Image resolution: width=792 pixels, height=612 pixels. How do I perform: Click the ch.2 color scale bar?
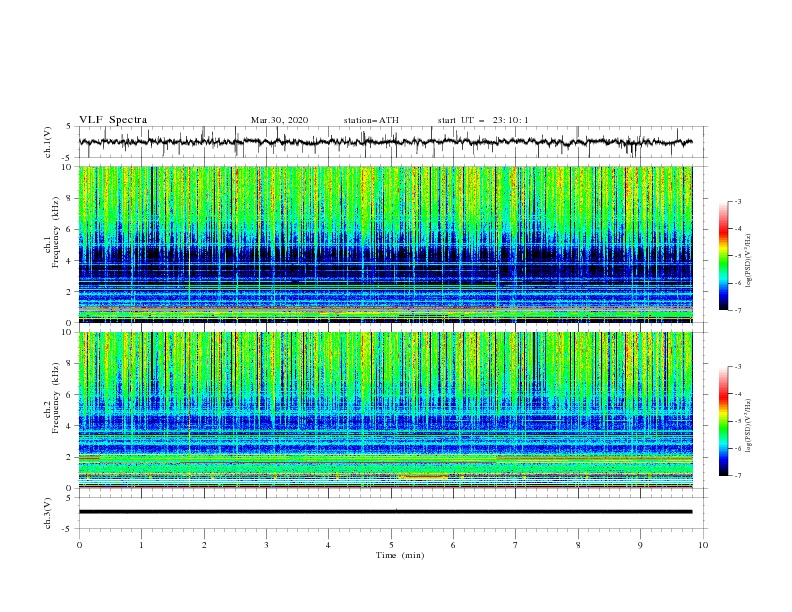[x=724, y=421]
